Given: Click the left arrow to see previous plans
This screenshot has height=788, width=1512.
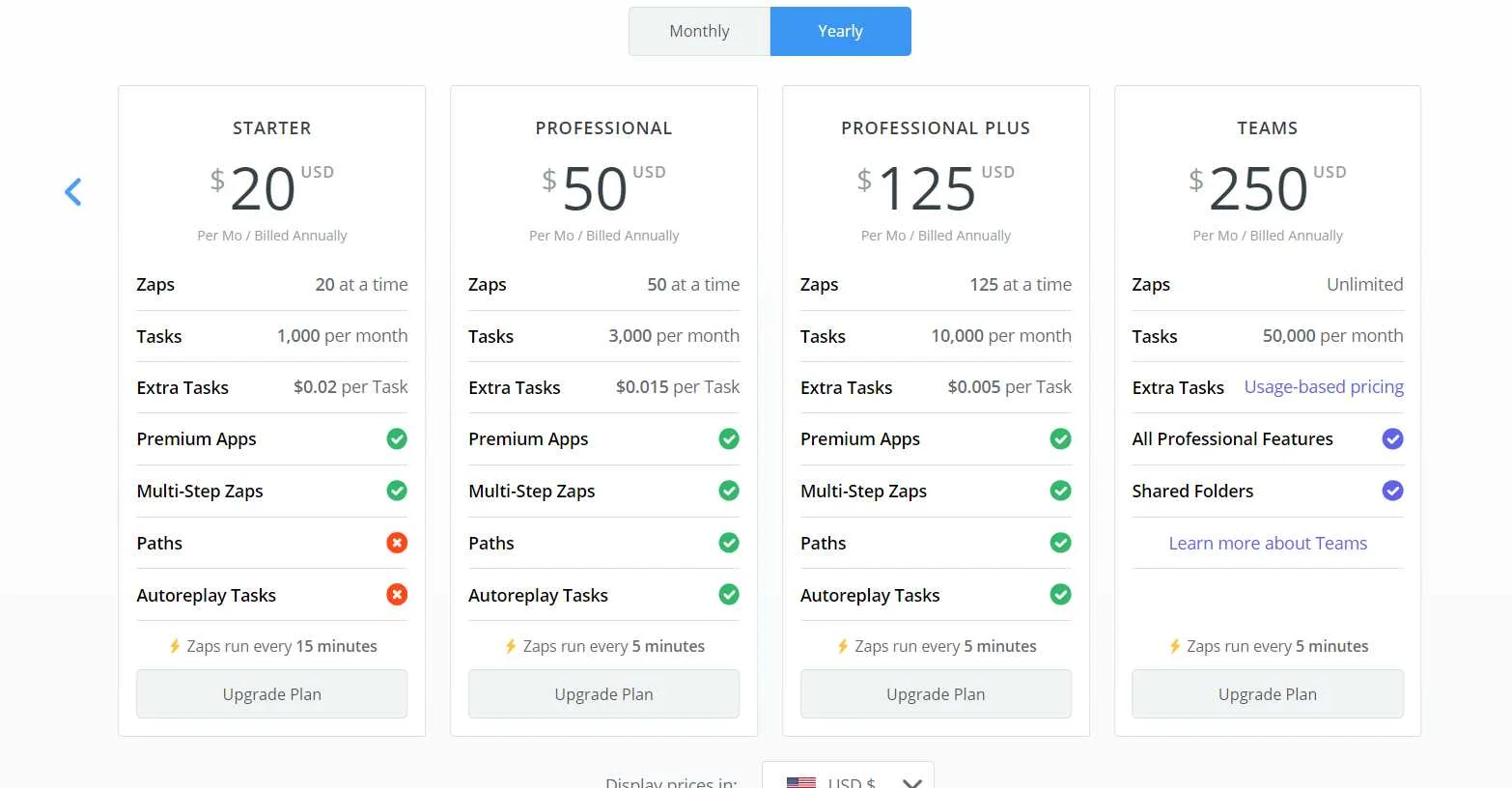Looking at the screenshot, I should pyautogui.click(x=73, y=191).
